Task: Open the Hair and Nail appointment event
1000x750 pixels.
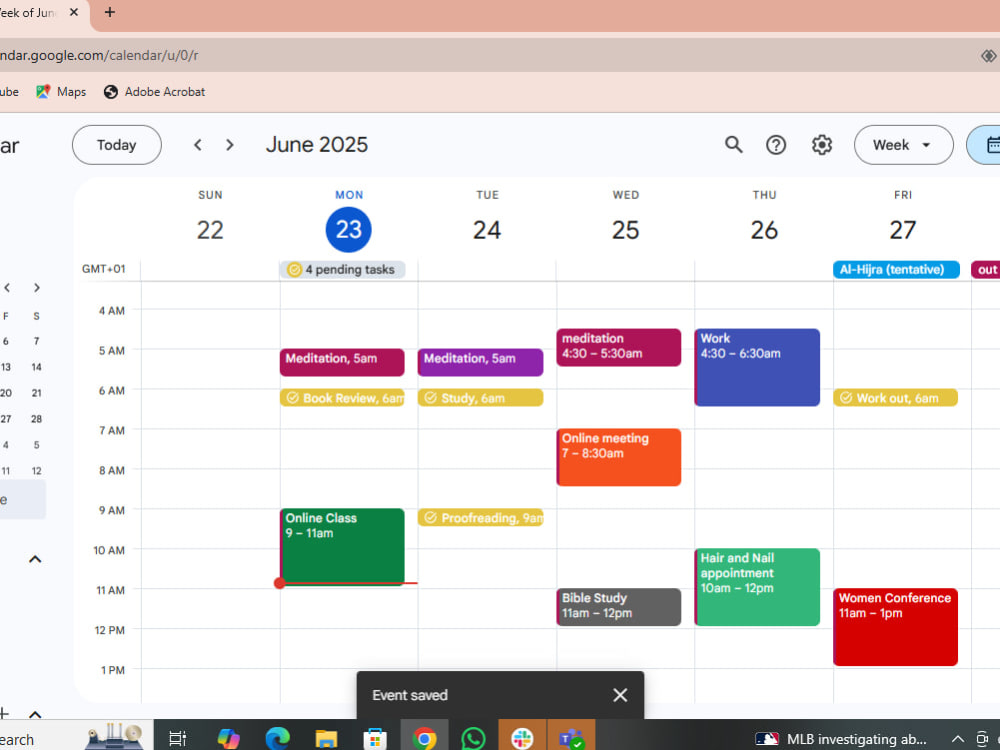Action: pos(757,587)
